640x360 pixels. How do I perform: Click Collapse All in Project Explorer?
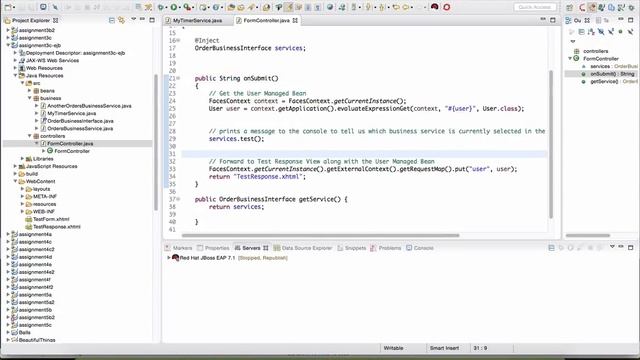111,20
